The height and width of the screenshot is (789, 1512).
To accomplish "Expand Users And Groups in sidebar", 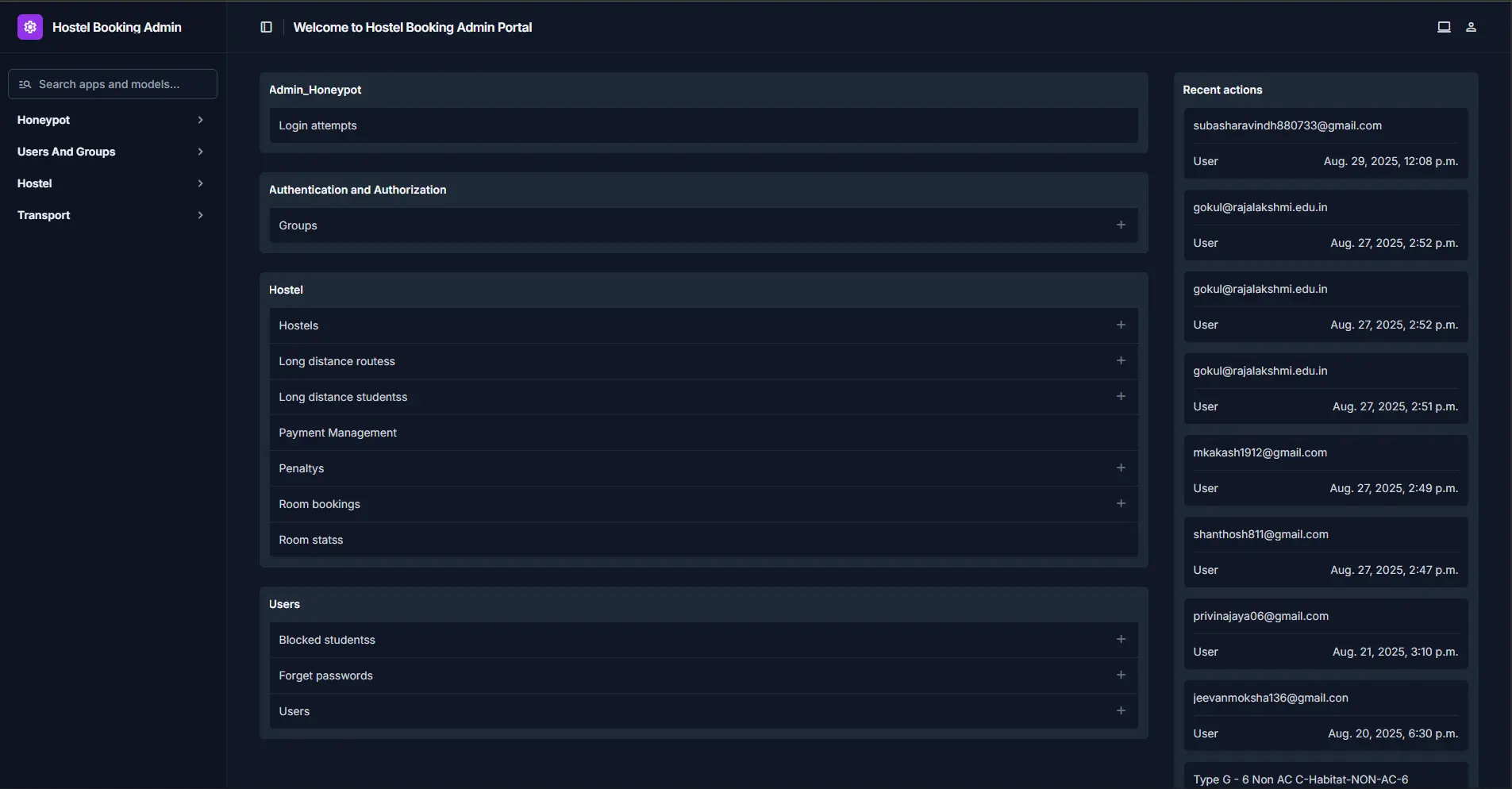I will click(x=111, y=152).
